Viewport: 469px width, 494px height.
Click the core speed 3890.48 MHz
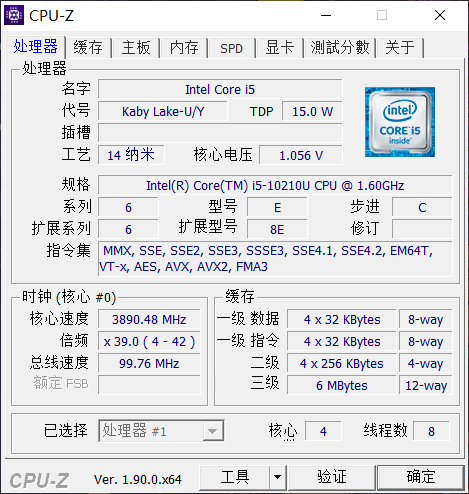click(149, 319)
